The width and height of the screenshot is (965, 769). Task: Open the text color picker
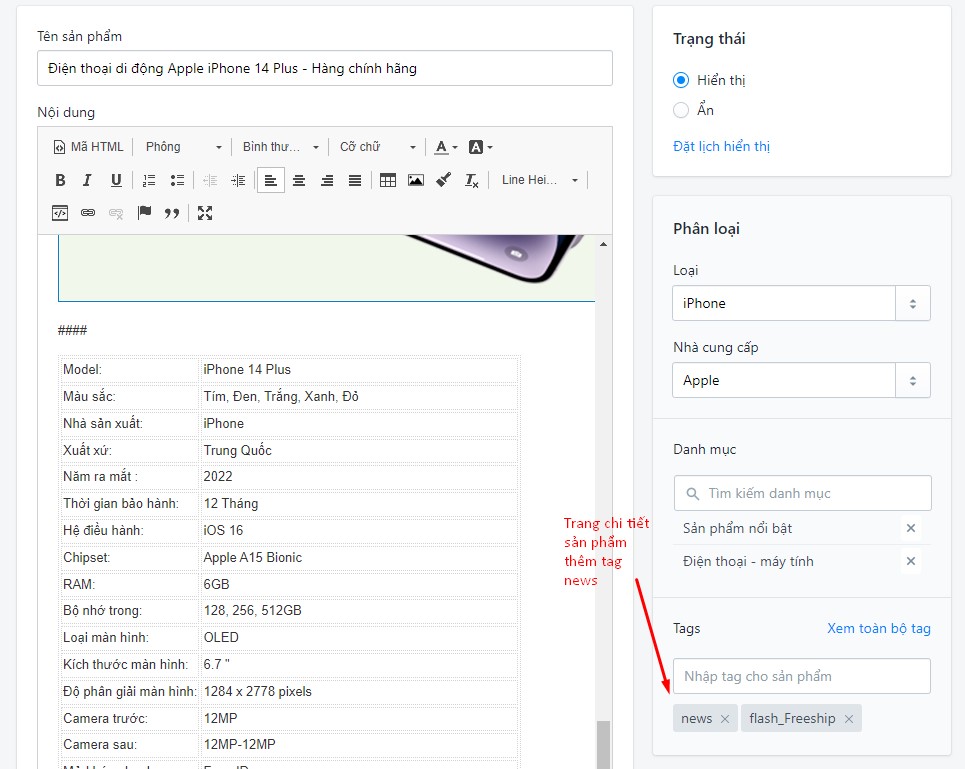(x=446, y=147)
